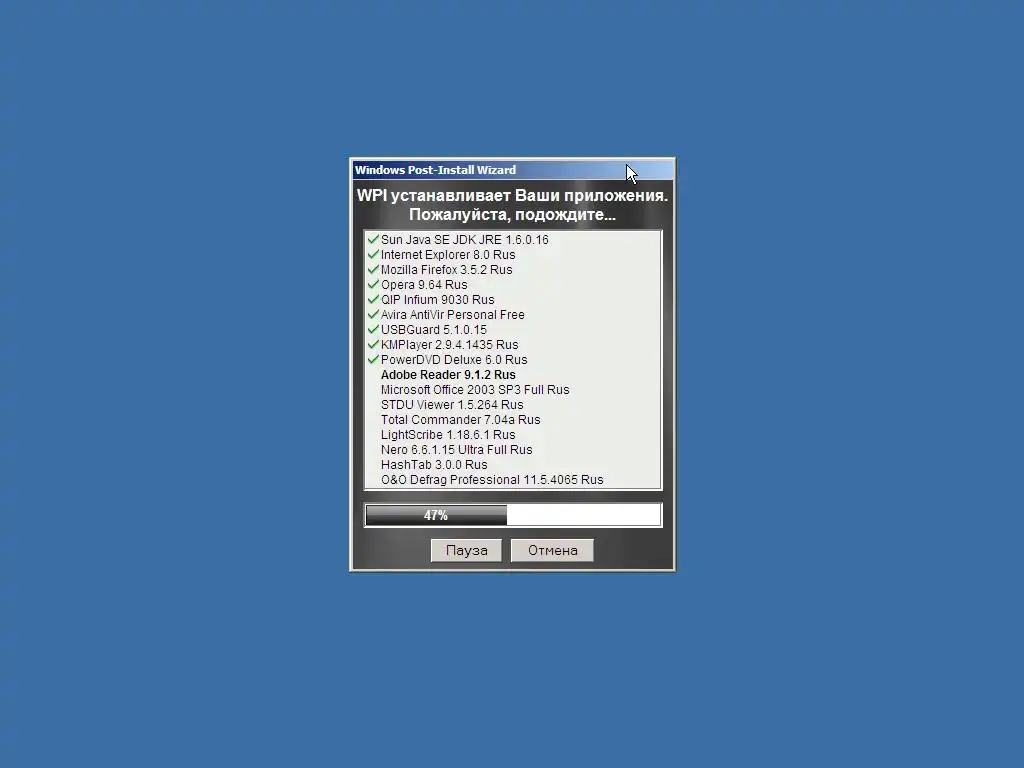Select Nero 6.6.1.15 Ultra Full Rus
1024x768 pixels.
(456, 450)
